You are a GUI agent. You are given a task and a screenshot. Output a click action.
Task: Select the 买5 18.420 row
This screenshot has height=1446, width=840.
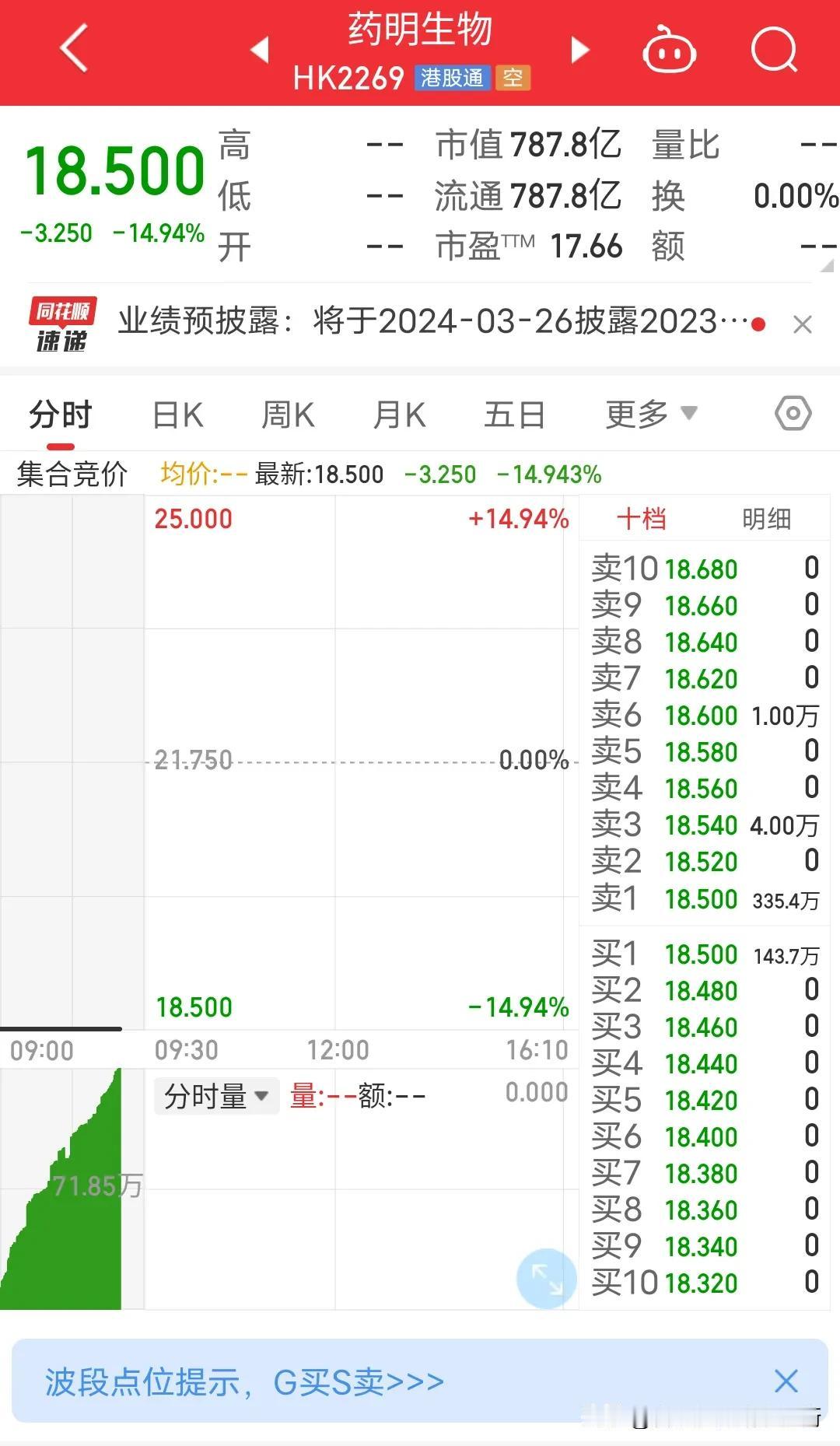point(705,1100)
